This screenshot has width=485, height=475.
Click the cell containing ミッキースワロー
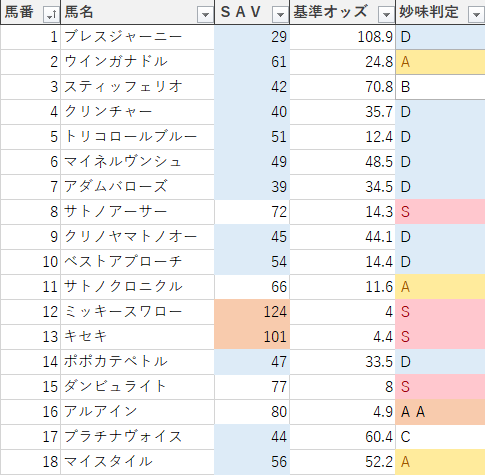click(x=137, y=312)
